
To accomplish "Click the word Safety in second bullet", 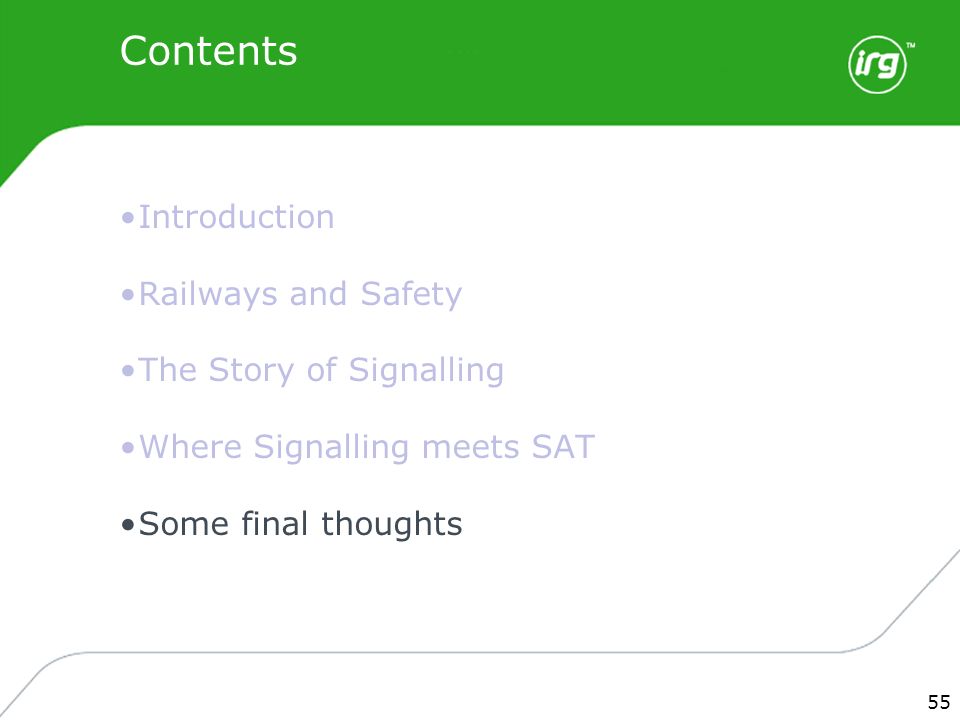I will pos(411,294).
